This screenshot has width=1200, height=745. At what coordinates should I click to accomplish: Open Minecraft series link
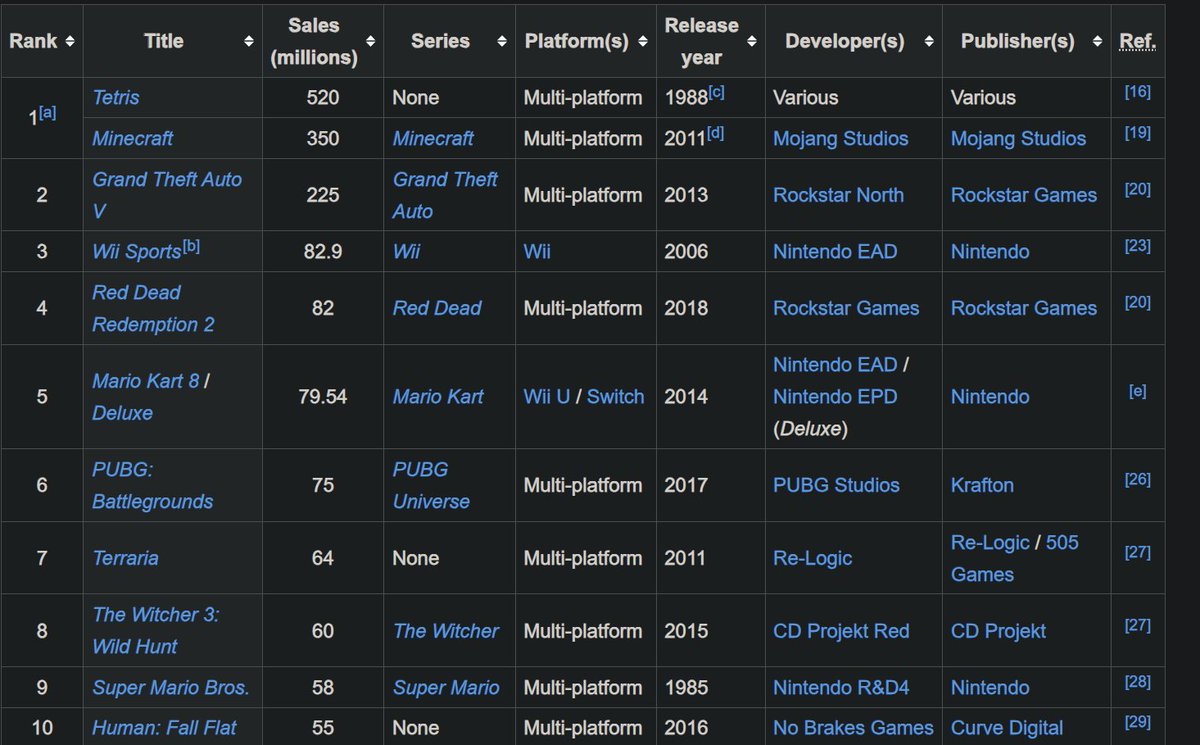tap(433, 138)
